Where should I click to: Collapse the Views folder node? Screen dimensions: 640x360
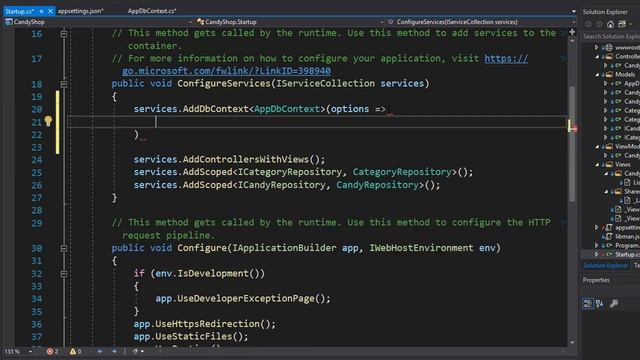[597, 164]
